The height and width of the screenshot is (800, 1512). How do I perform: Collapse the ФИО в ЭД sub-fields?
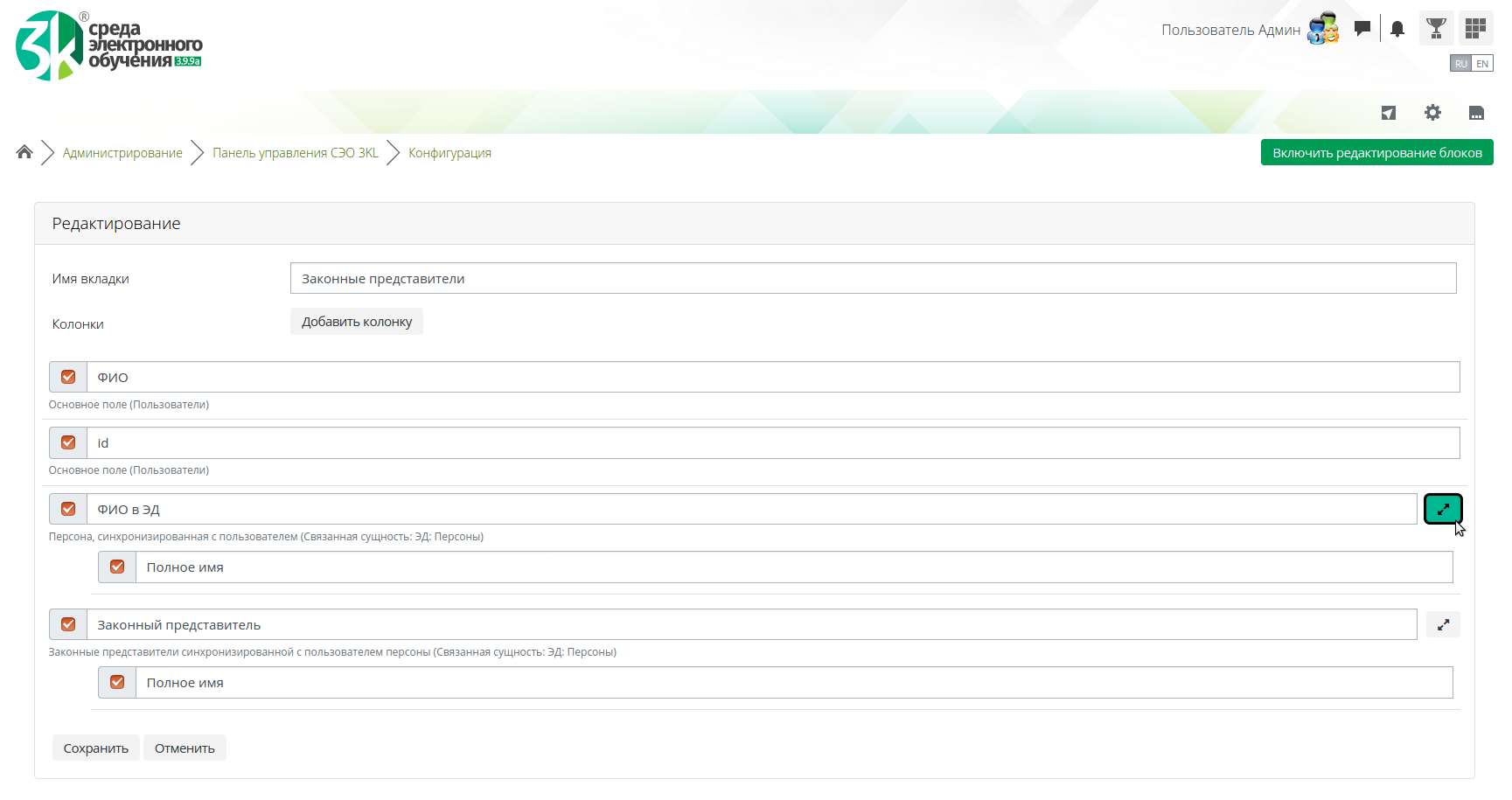(x=1443, y=509)
